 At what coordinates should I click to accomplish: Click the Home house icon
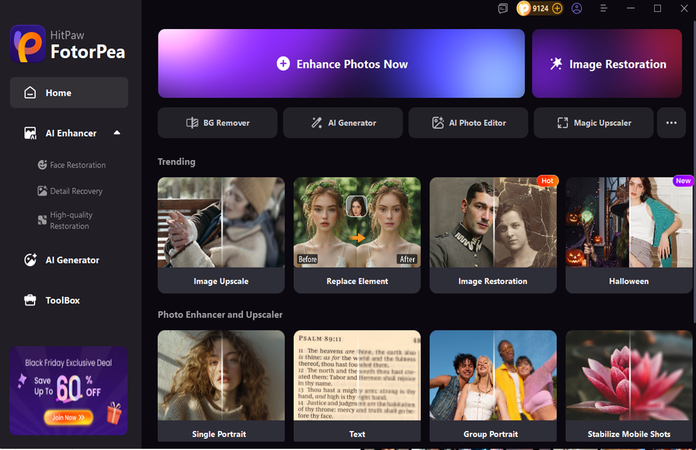[x=30, y=93]
